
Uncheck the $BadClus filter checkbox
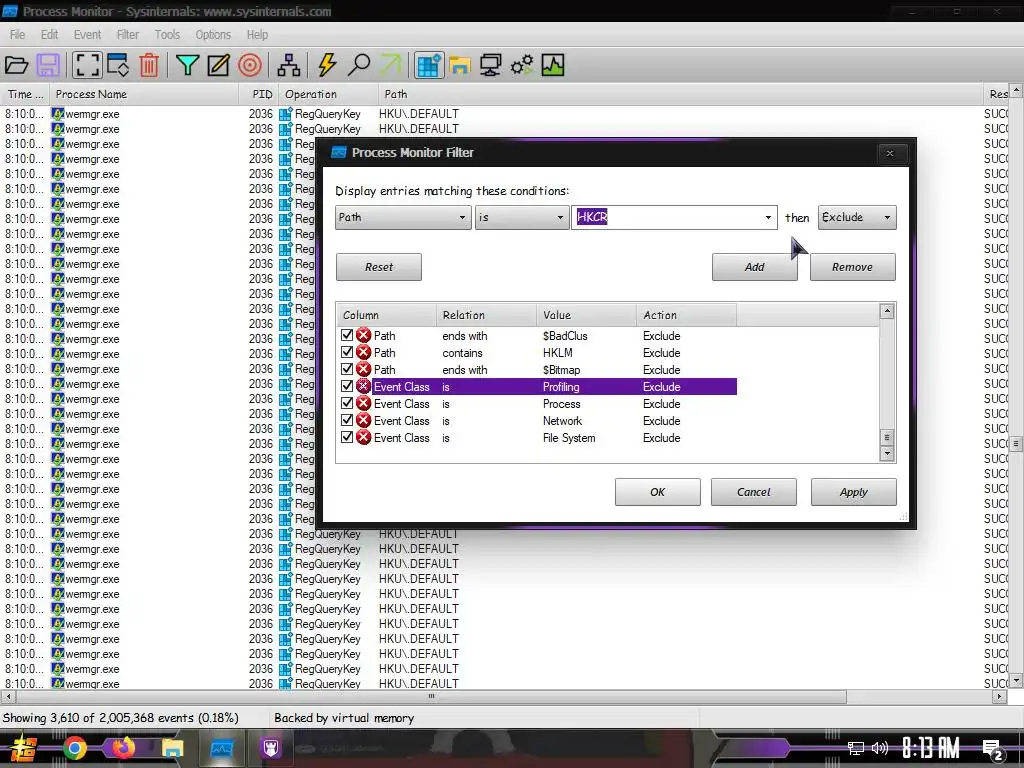(x=347, y=335)
